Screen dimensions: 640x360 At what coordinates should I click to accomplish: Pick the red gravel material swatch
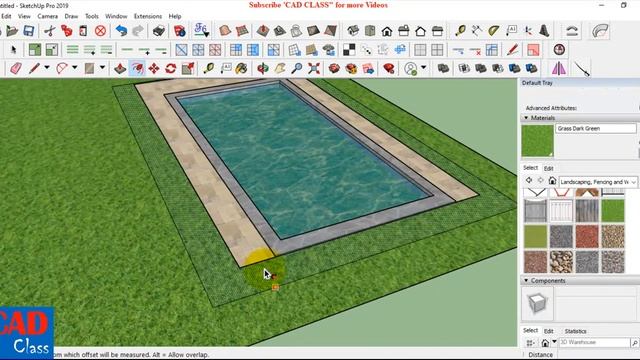[x=587, y=236]
